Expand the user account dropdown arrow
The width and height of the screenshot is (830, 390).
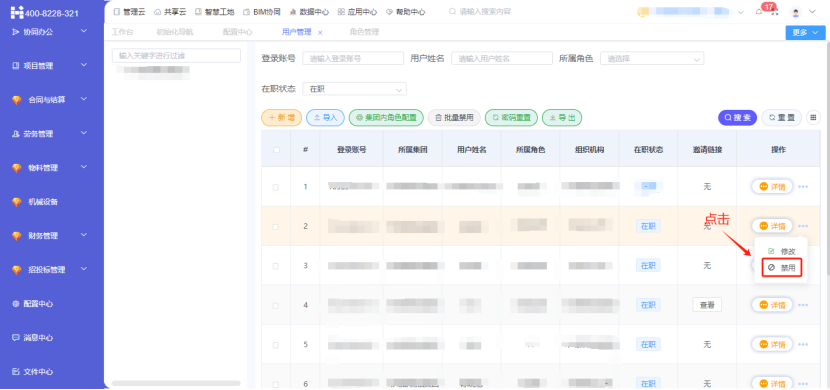tap(812, 12)
